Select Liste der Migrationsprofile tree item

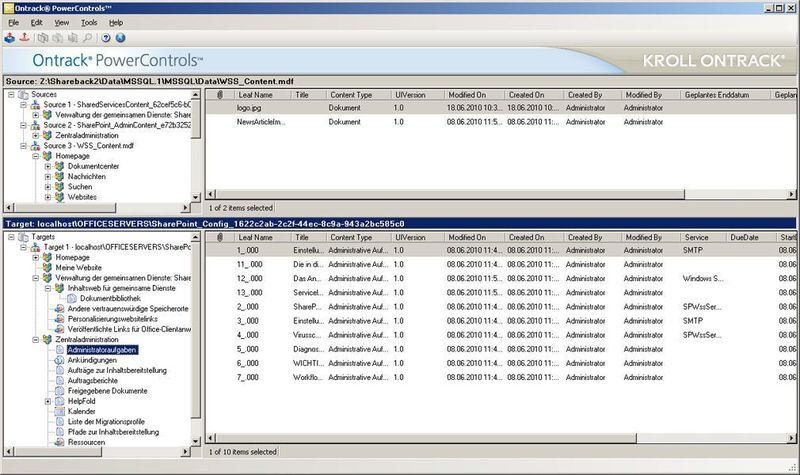coord(106,421)
